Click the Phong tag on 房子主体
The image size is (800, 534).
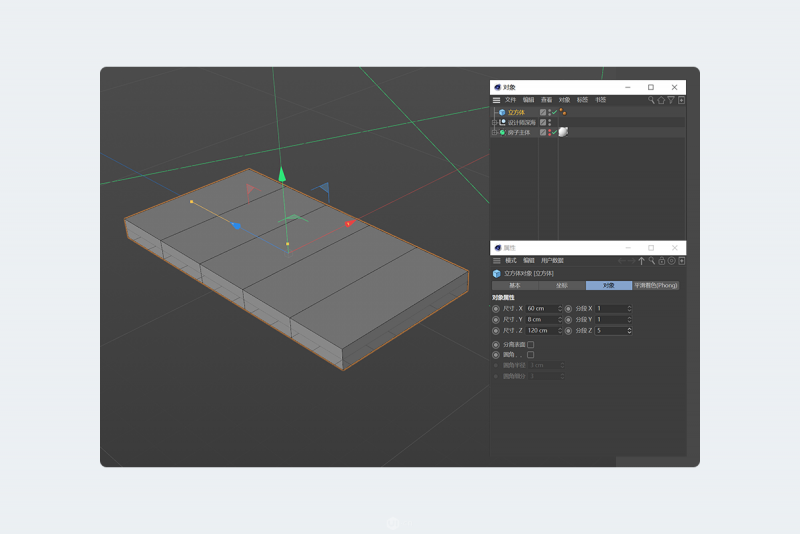(563, 132)
